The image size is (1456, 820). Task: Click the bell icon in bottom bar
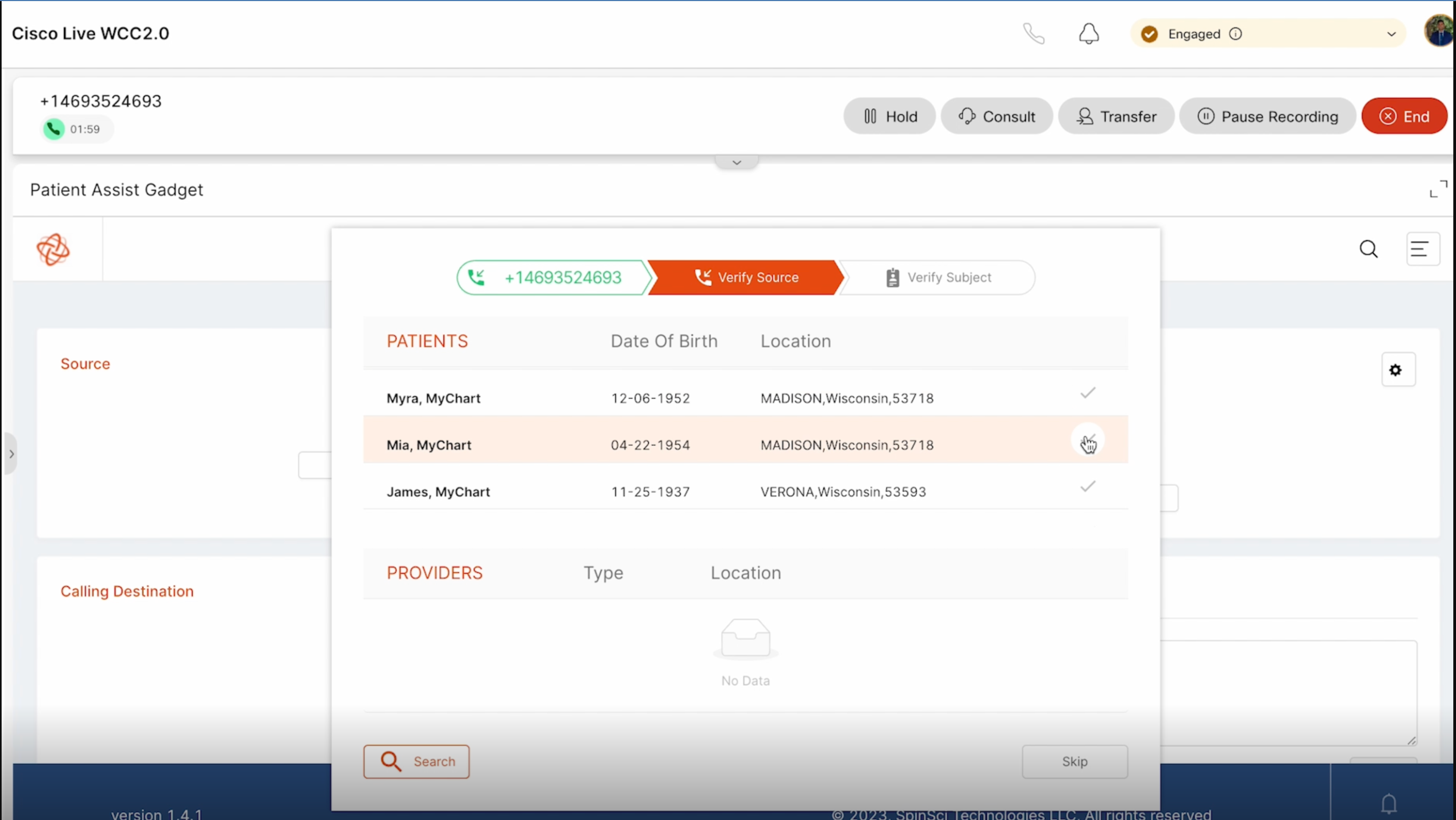click(x=1389, y=803)
